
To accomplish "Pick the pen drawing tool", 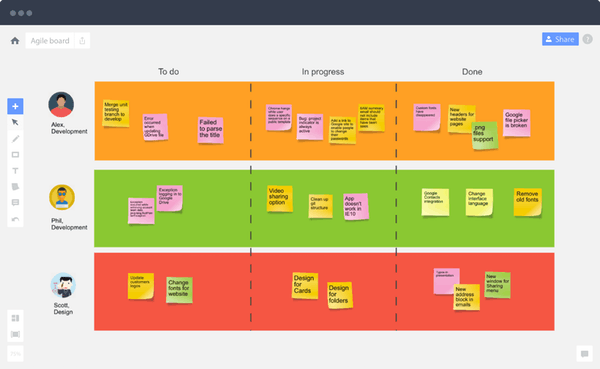I will point(15,139).
